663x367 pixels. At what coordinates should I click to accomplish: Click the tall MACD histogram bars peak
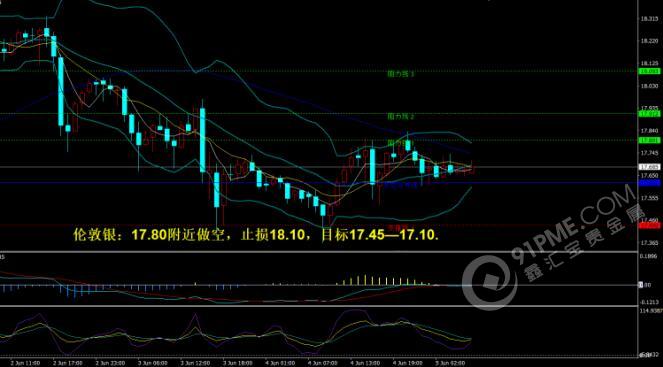coord(365,279)
